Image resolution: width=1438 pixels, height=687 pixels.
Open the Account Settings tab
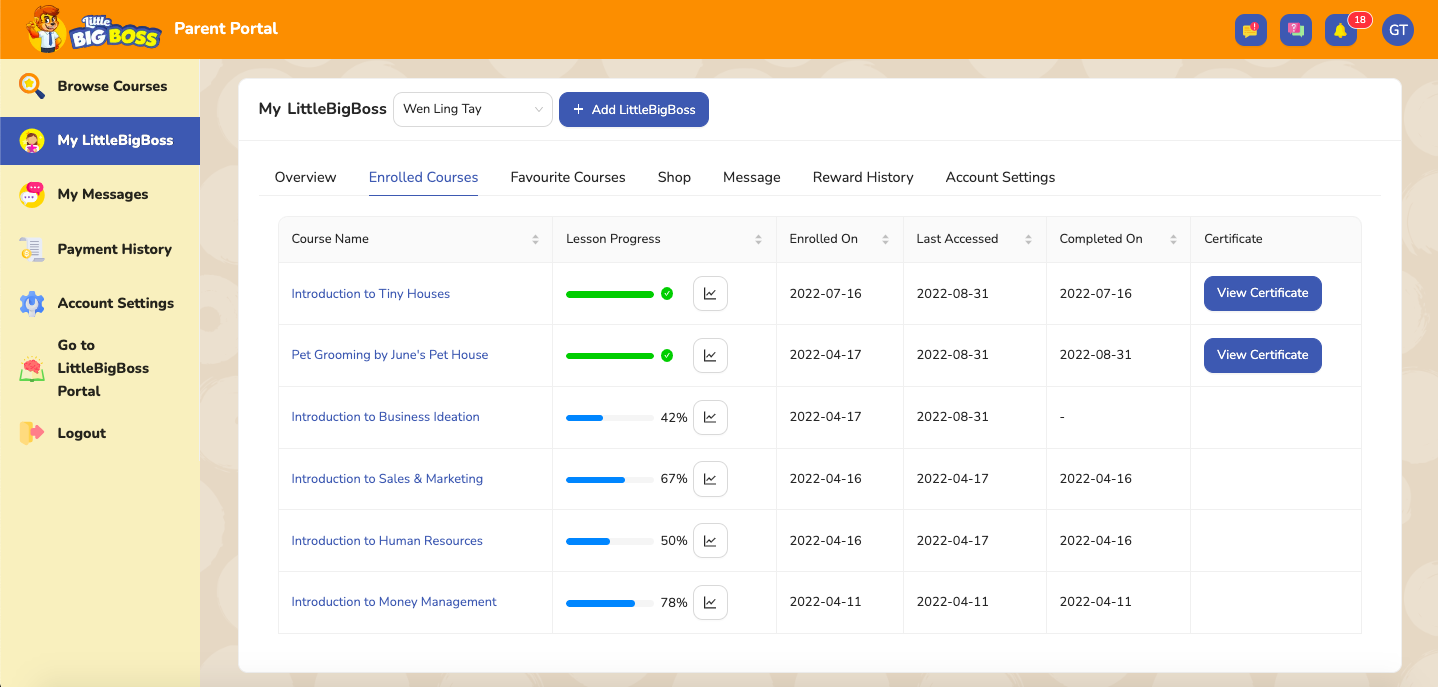(1000, 177)
